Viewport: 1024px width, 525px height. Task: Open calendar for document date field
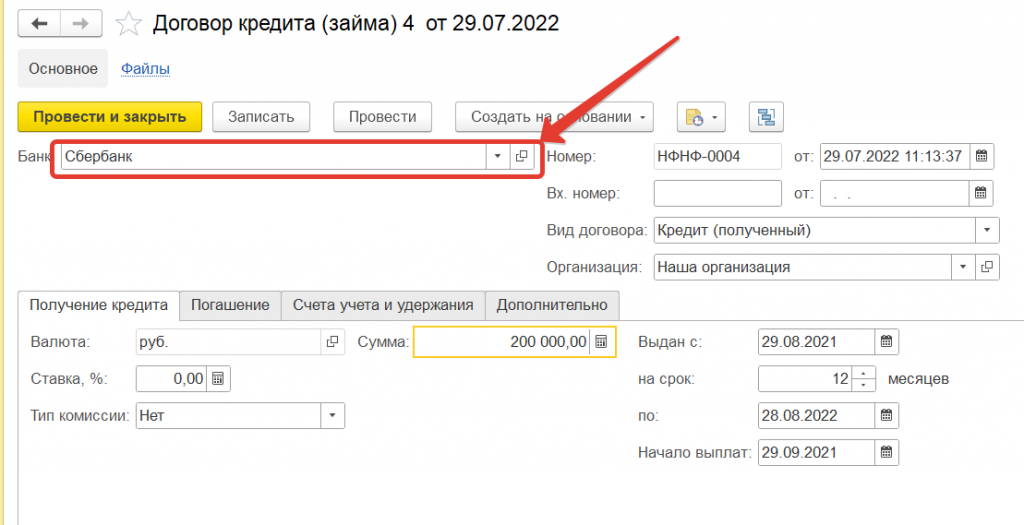[x=981, y=156]
